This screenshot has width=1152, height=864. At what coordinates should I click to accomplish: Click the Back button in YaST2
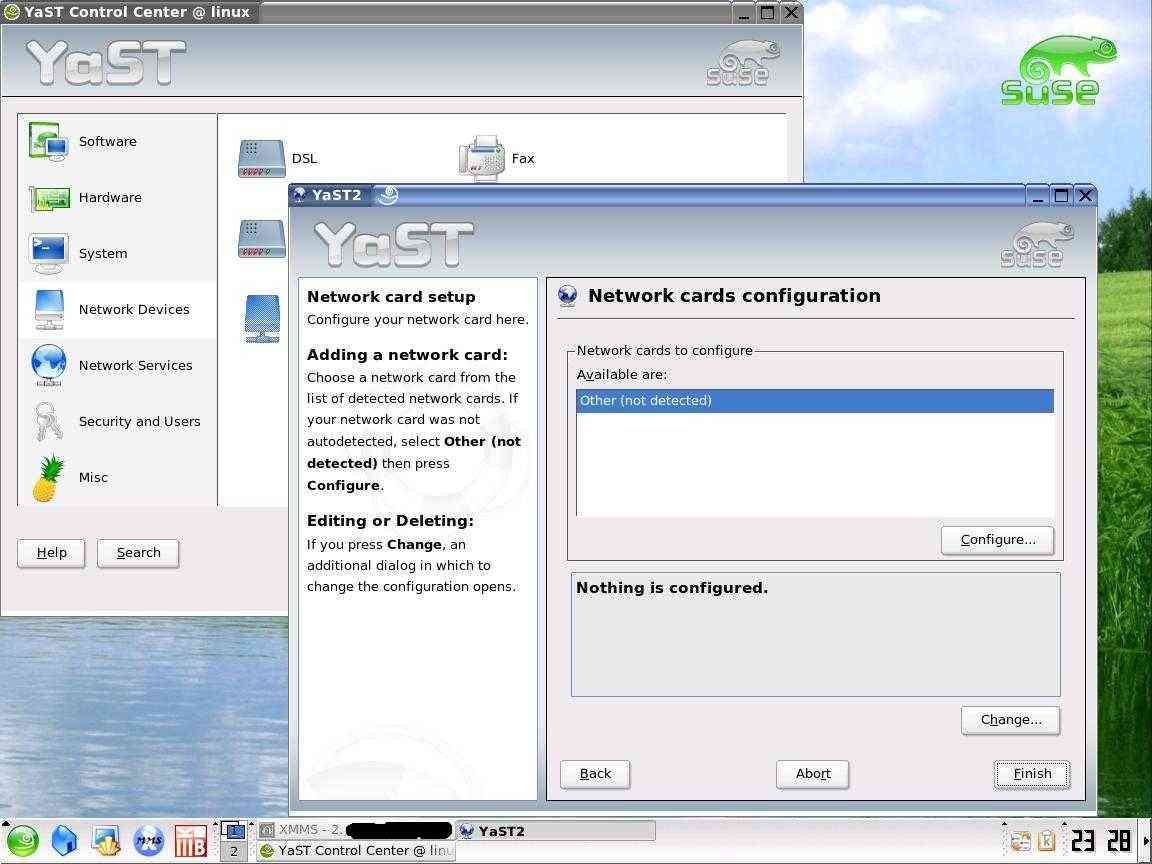point(595,774)
